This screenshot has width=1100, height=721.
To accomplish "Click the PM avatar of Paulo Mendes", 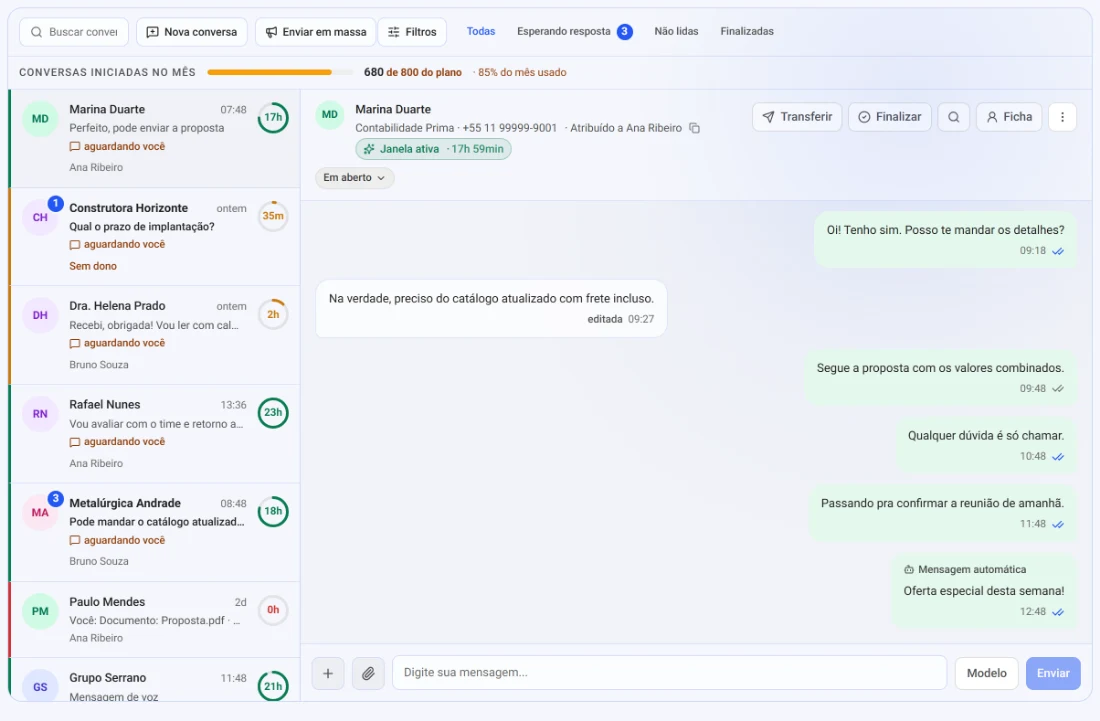I will click(x=40, y=611).
